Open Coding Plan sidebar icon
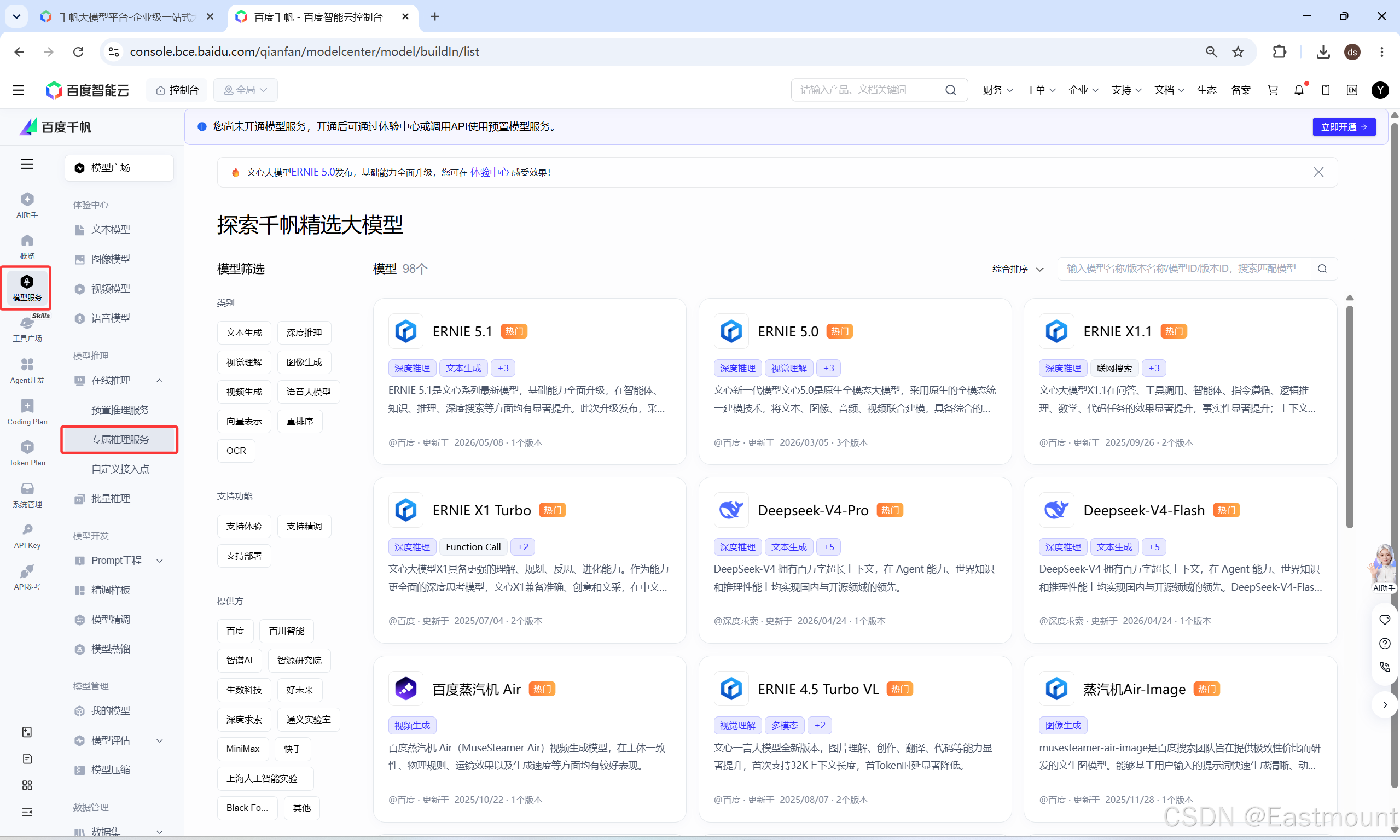Image resolution: width=1400 pixels, height=840 pixels. coord(27,412)
